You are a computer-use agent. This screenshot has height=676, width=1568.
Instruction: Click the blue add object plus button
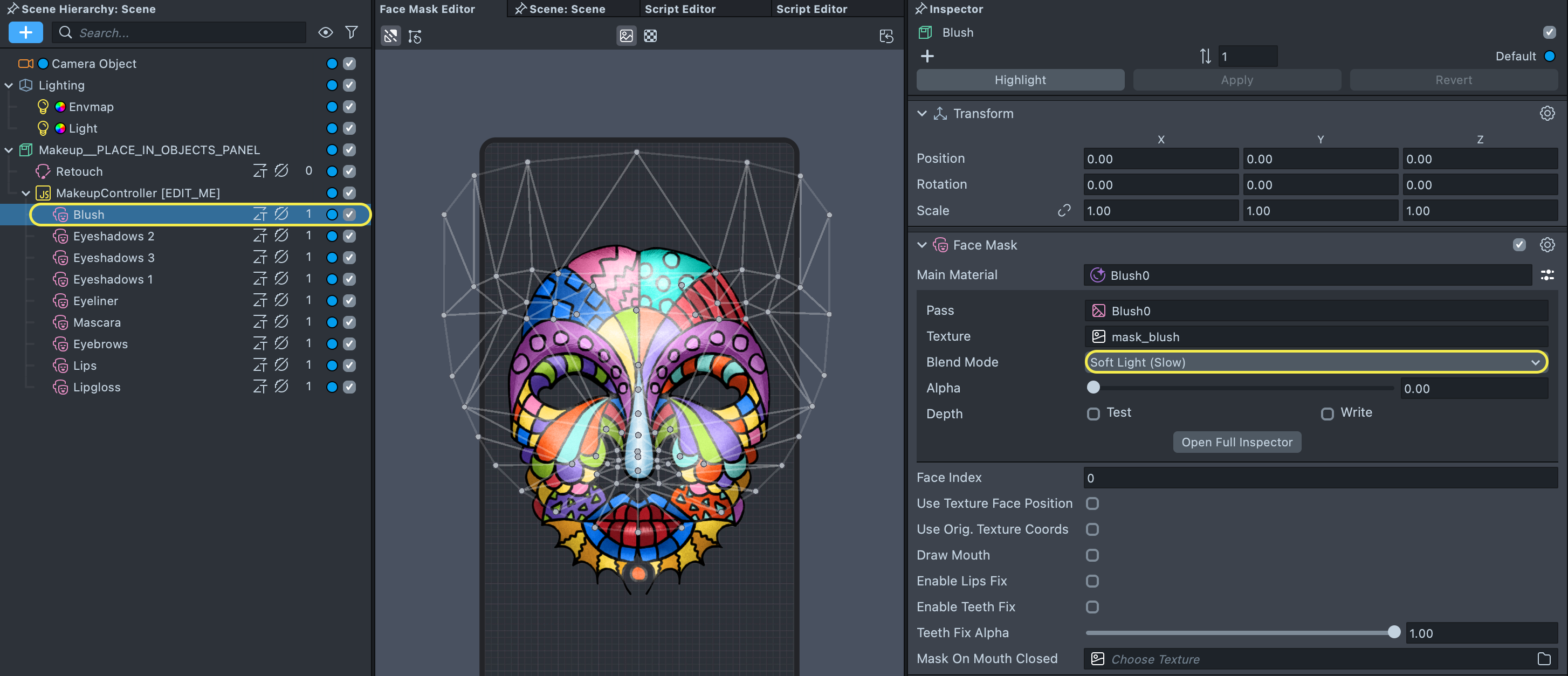[x=25, y=32]
